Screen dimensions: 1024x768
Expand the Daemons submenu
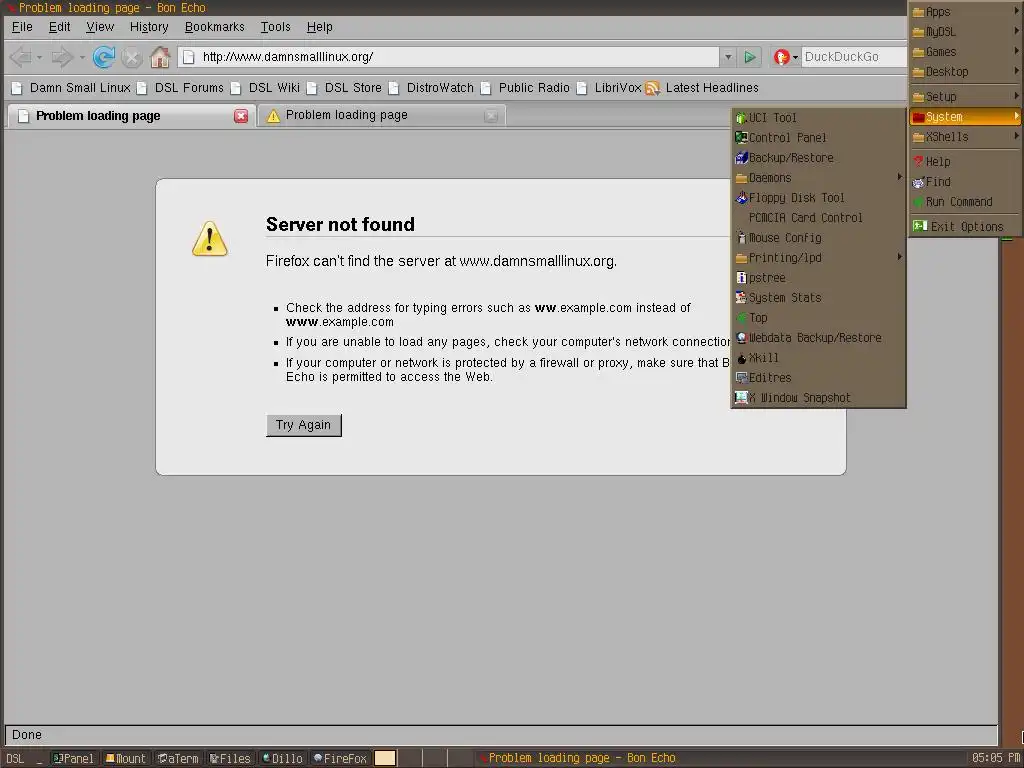(x=818, y=178)
